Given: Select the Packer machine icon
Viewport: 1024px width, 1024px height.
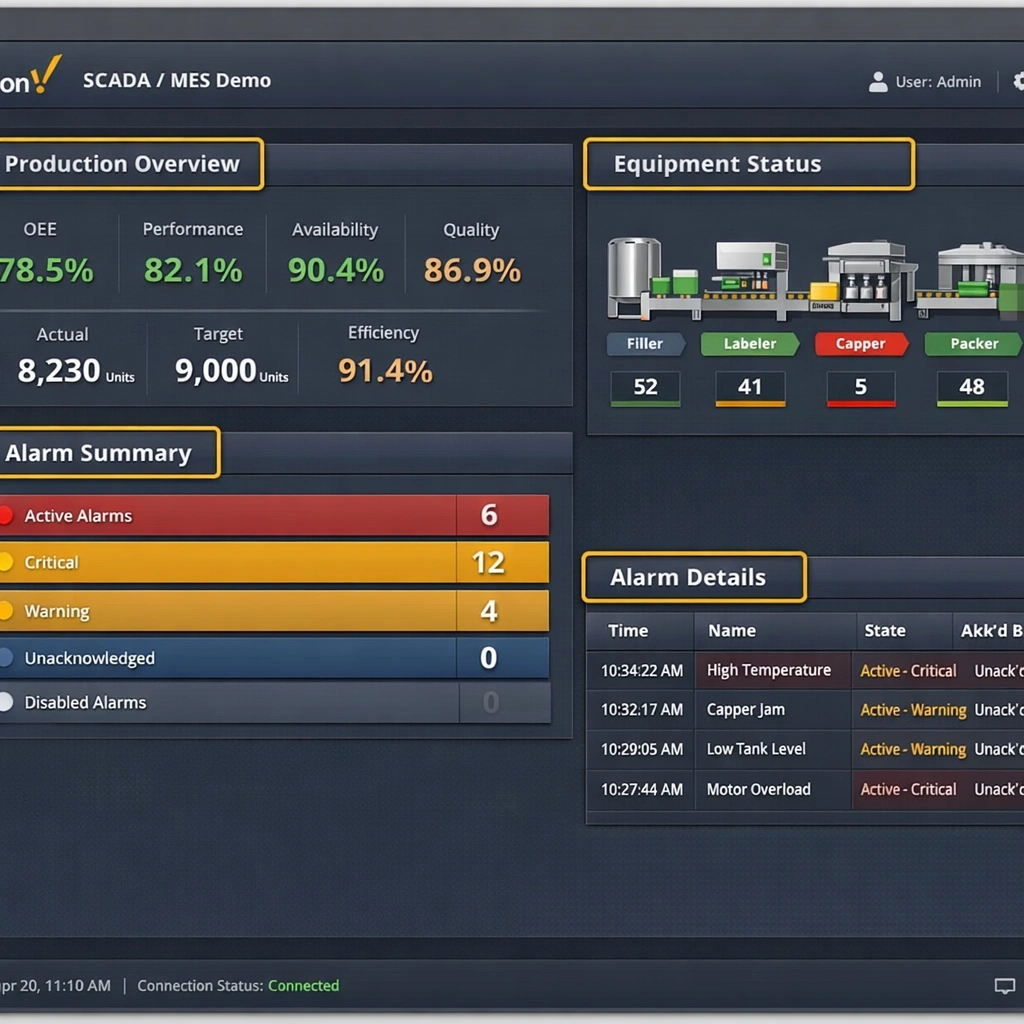Looking at the screenshot, I should (x=980, y=270).
